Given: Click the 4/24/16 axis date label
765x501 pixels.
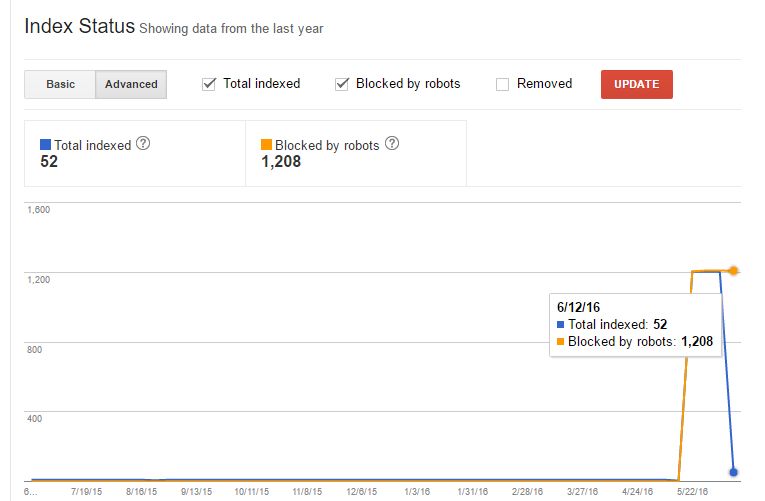Looking at the screenshot, I should click(x=637, y=492).
